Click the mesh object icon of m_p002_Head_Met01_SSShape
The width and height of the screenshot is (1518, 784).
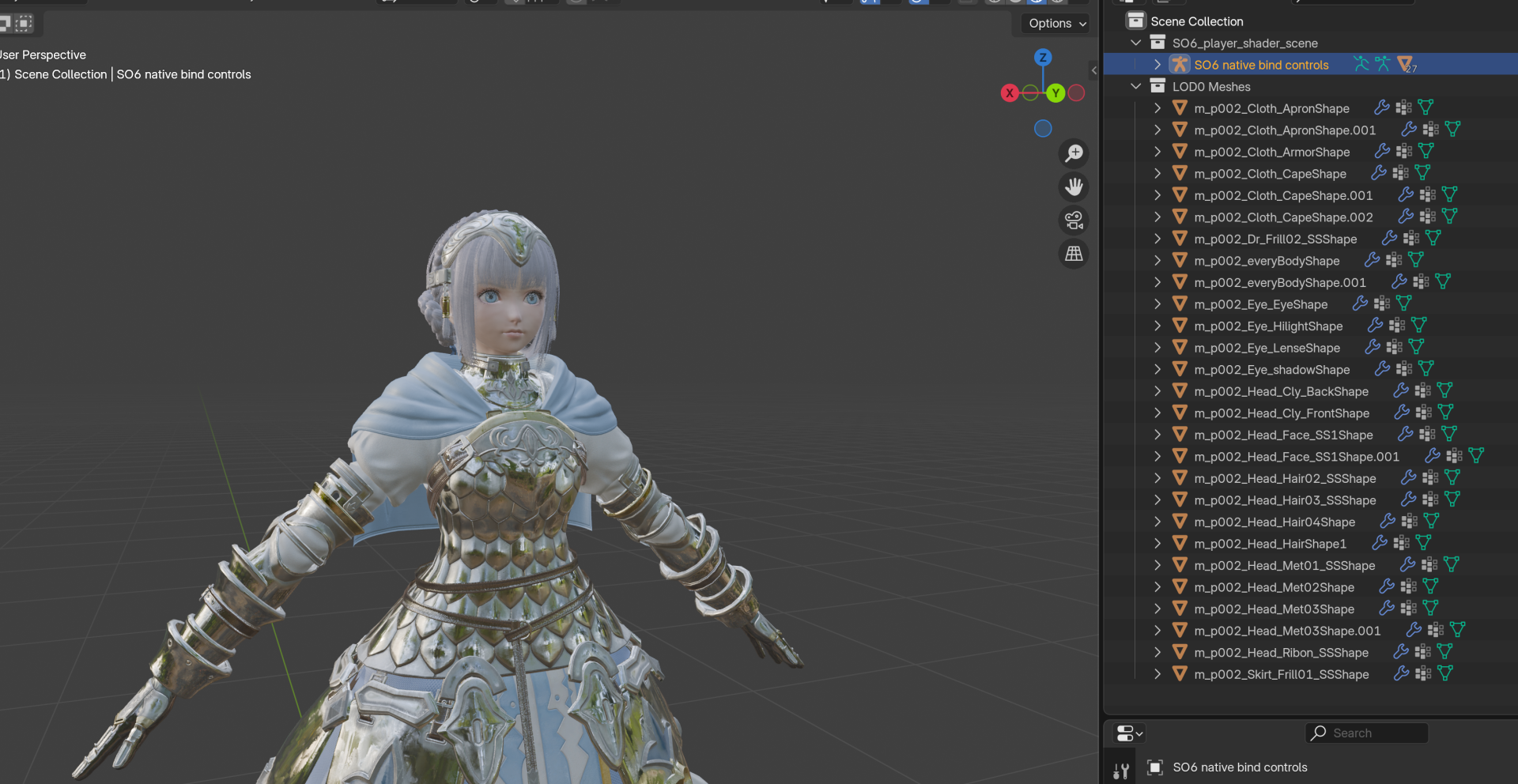(x=1180, y=564)
